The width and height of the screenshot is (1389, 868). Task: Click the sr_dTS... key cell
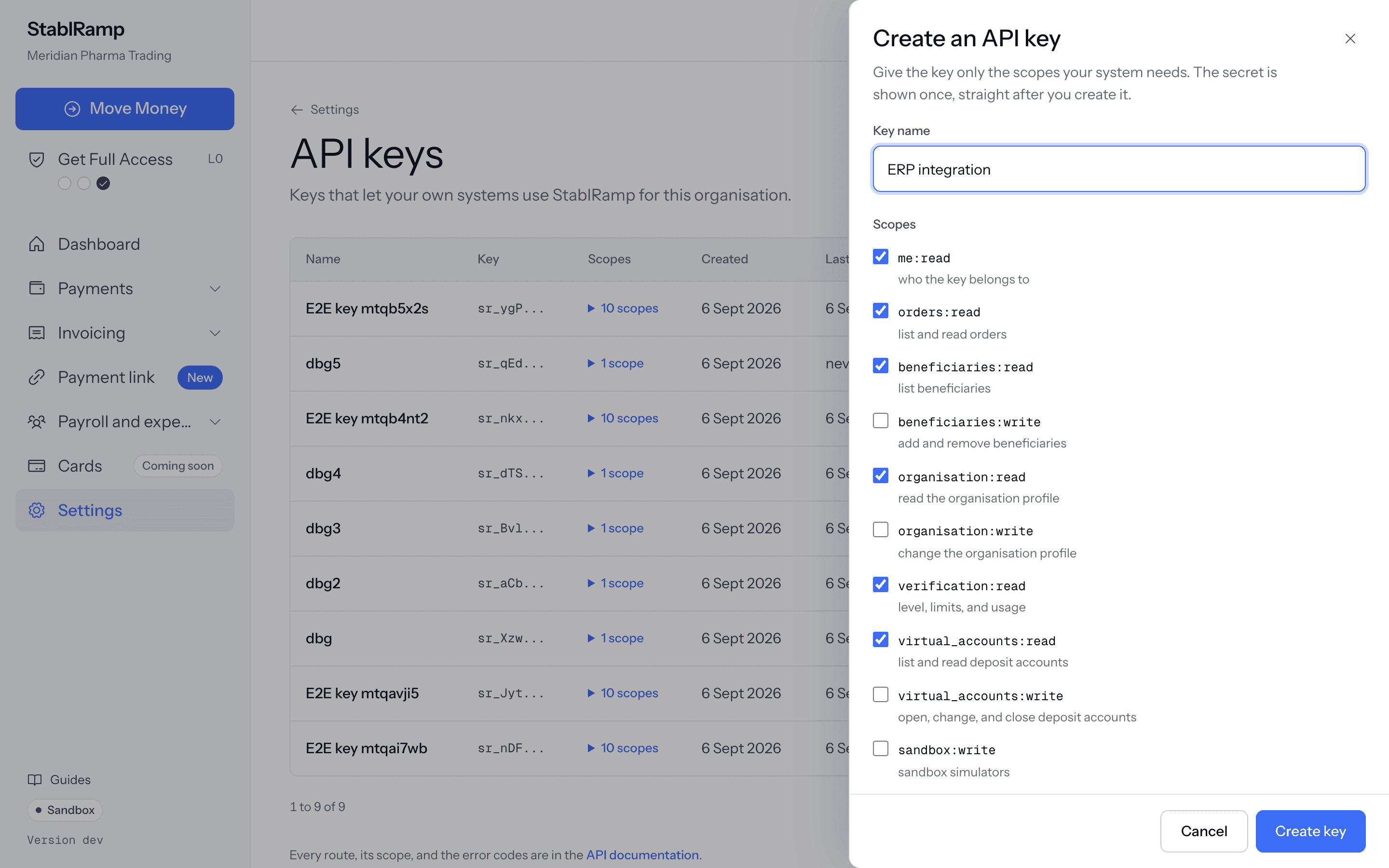pyautogui.click(x=511, y=474)
